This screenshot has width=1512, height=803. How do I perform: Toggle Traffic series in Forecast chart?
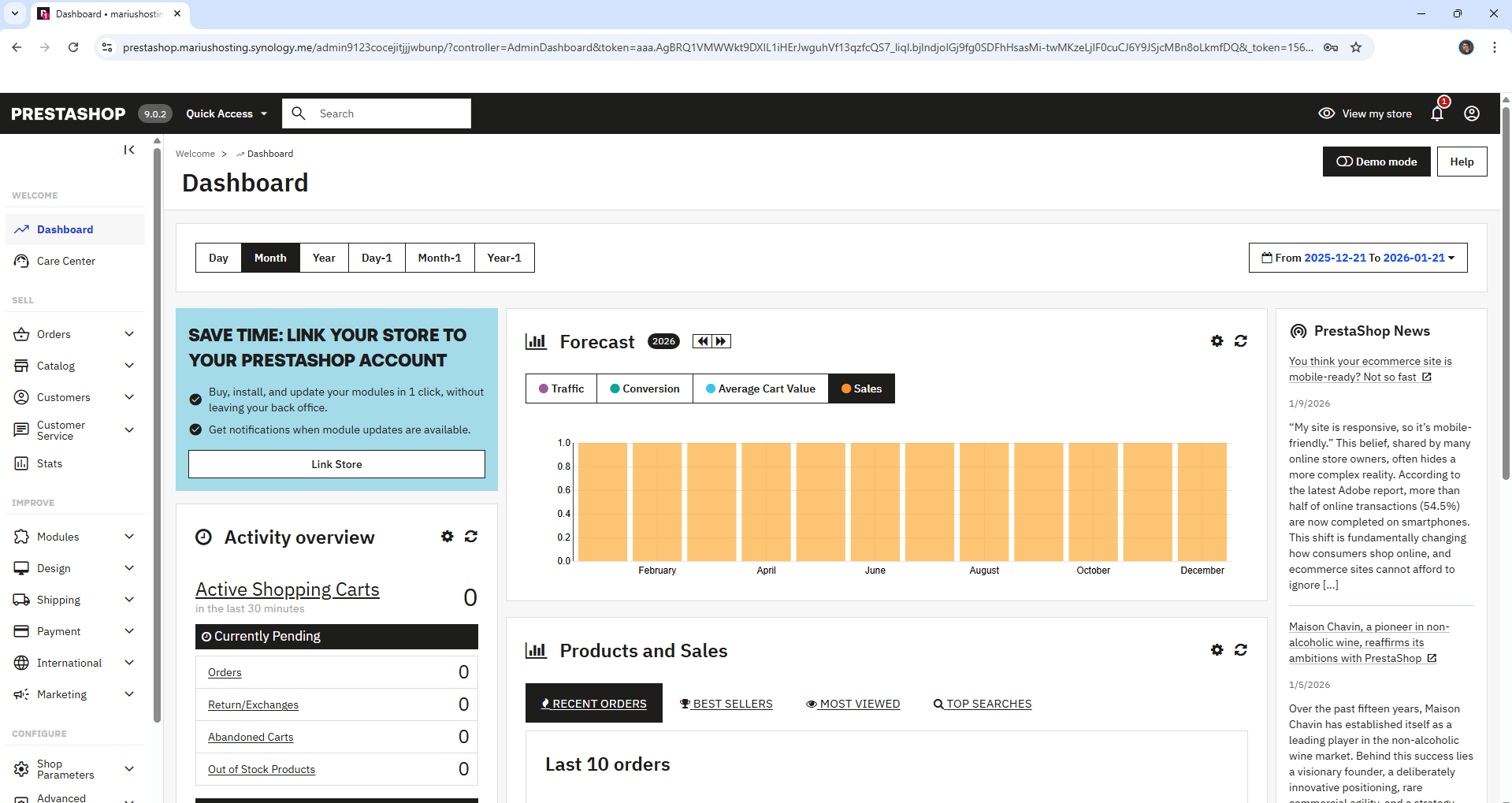click(x=561, y=388)
